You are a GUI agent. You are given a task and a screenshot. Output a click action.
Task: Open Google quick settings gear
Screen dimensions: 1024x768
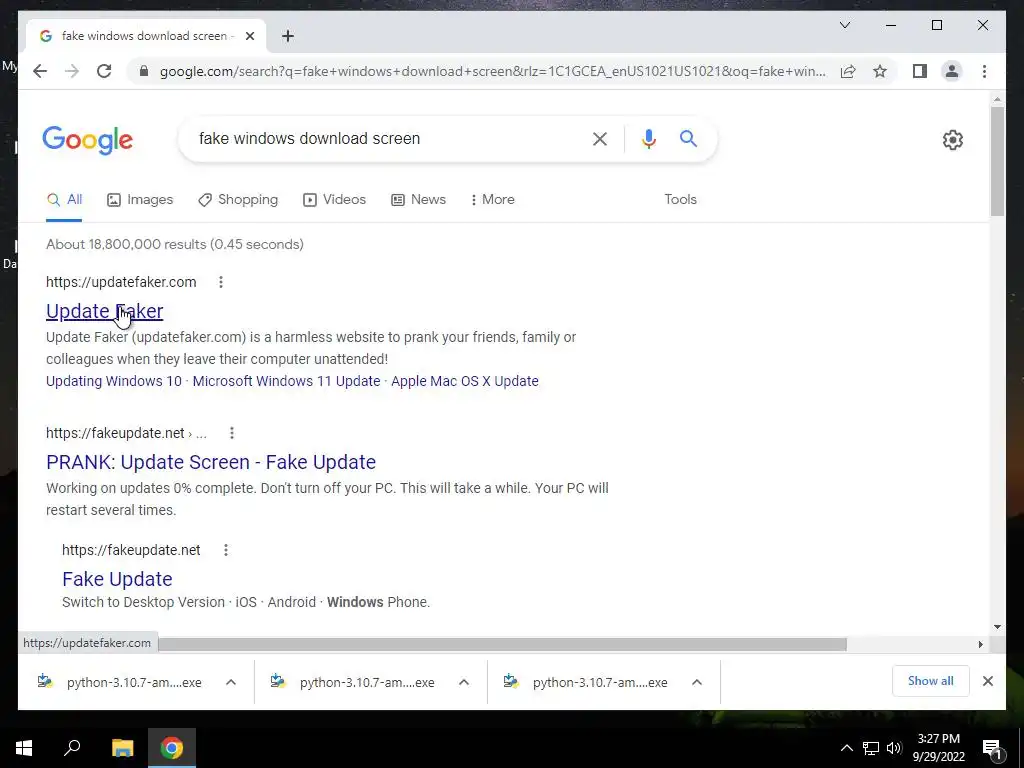click(952, 140)
